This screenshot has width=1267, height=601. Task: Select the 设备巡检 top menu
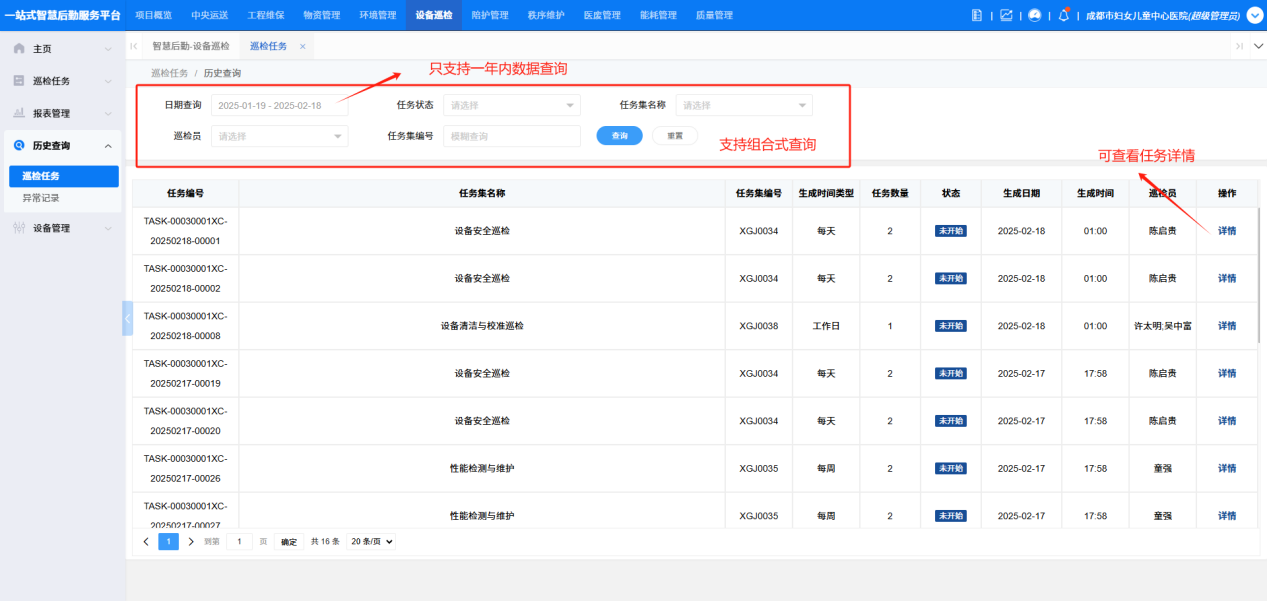433,15
